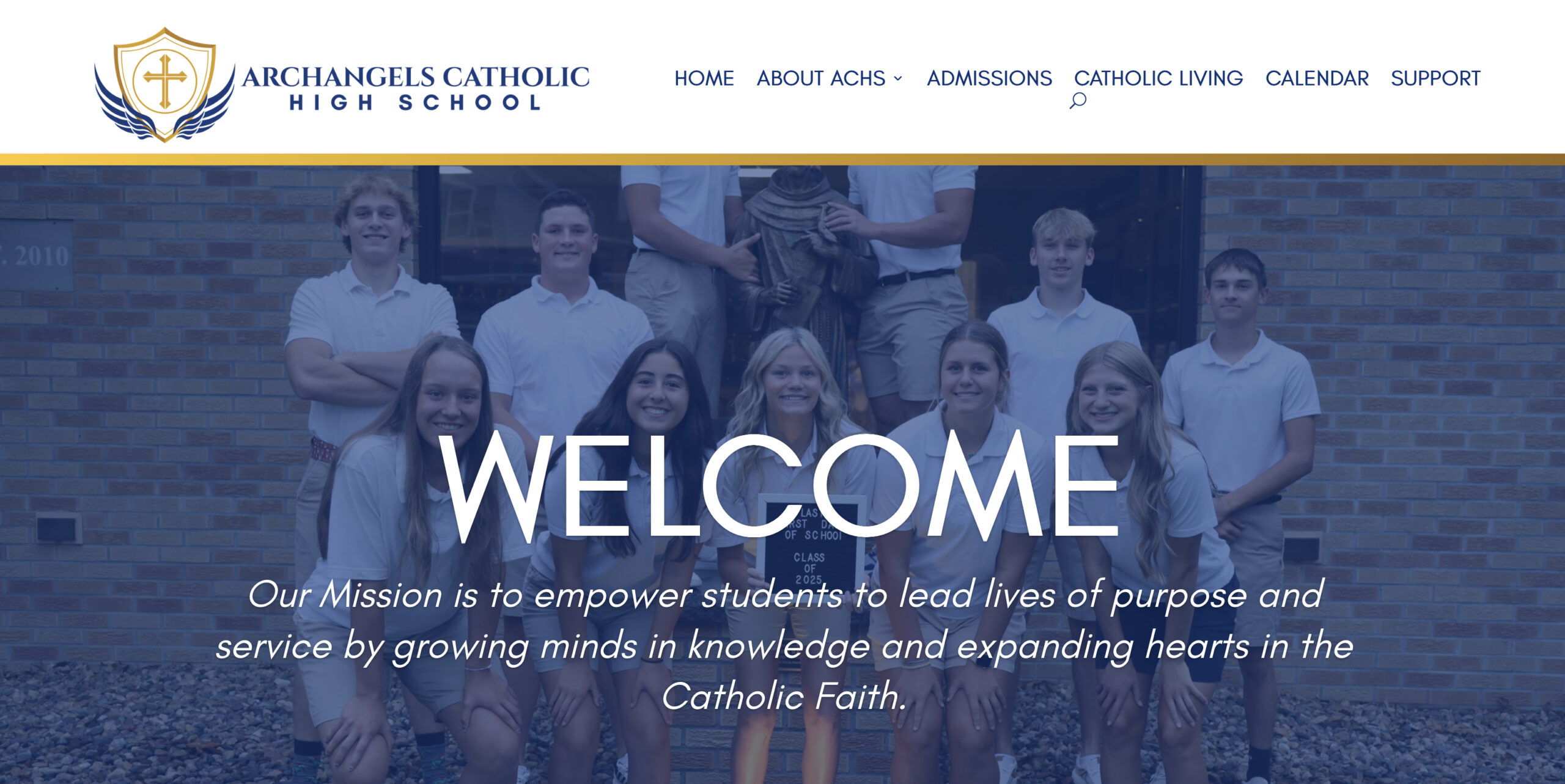Open the Catholic Living page
The width and height of the screenshot is (1565, 784).
(x=1158, y=78)
